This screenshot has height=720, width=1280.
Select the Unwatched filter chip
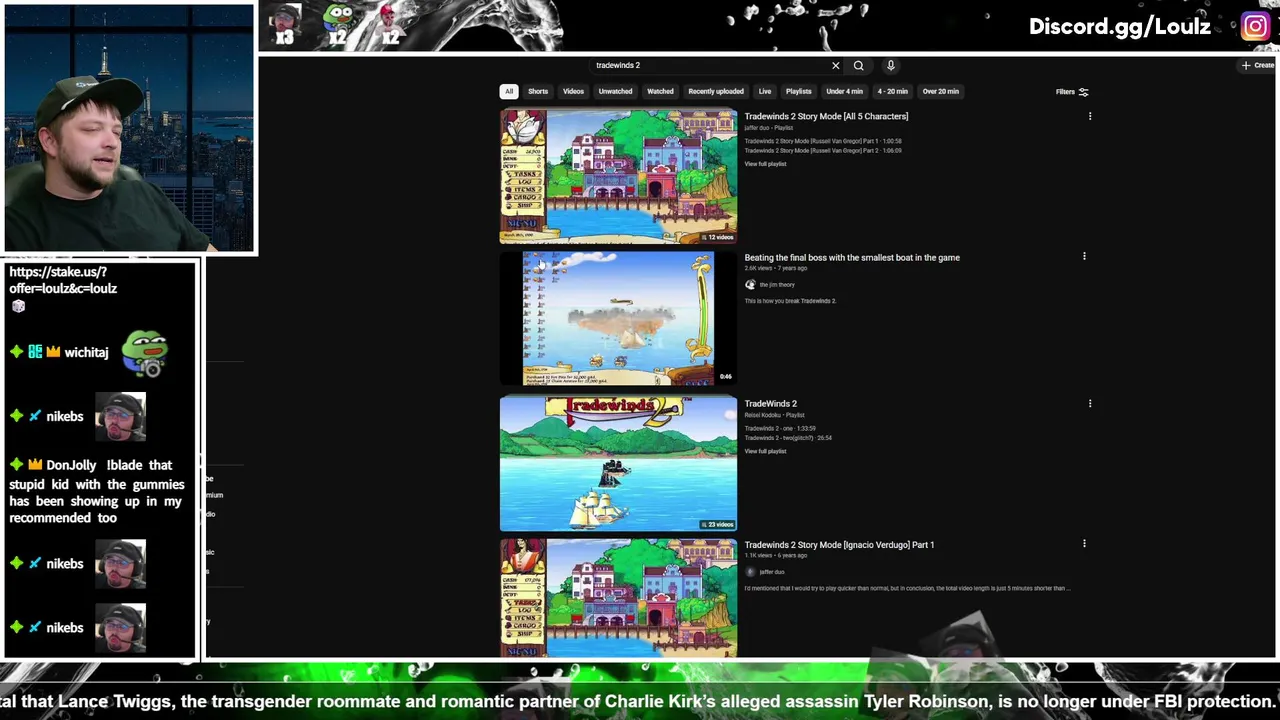(615, 92)
